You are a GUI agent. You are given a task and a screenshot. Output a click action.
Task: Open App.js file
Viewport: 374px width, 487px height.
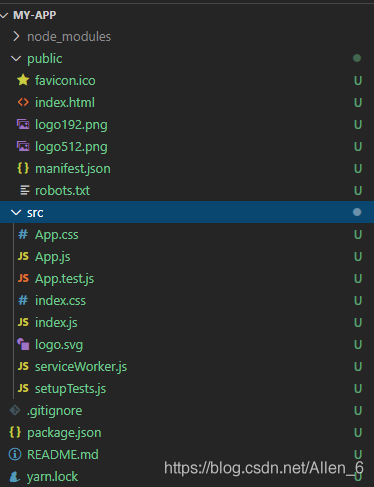click(53, 257)
